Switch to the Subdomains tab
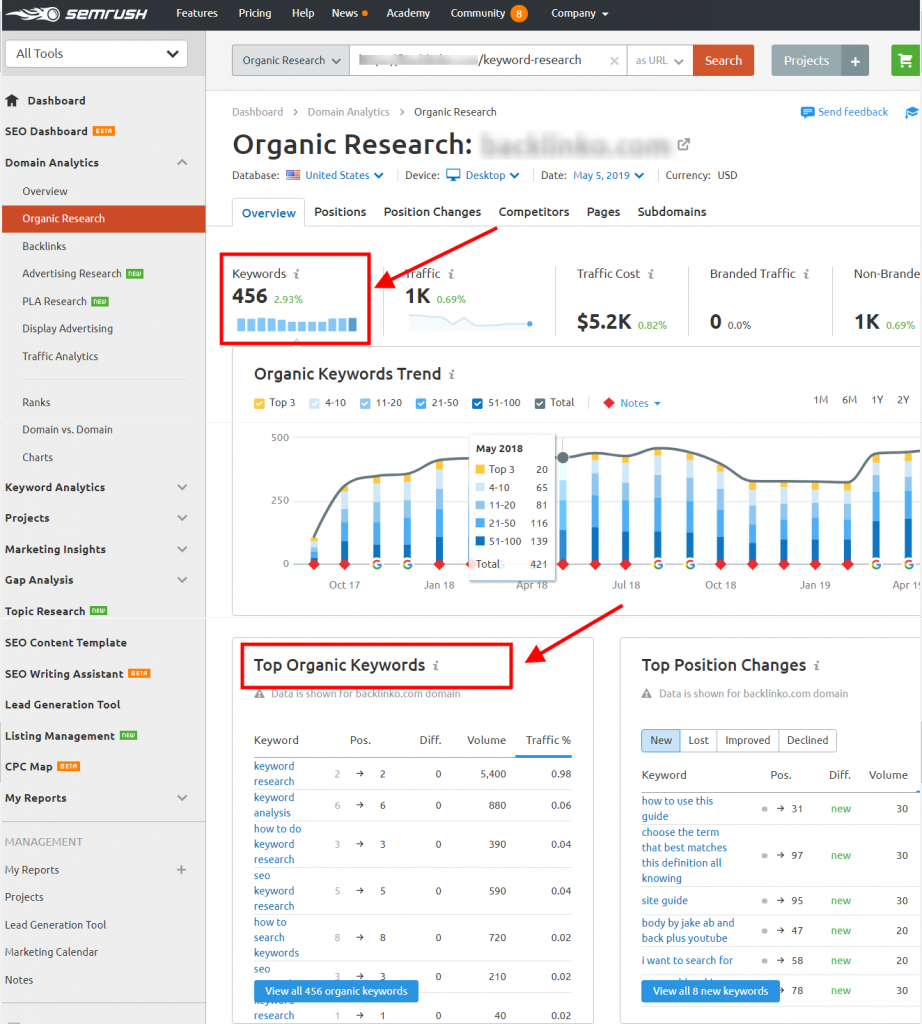 (672, 212)
